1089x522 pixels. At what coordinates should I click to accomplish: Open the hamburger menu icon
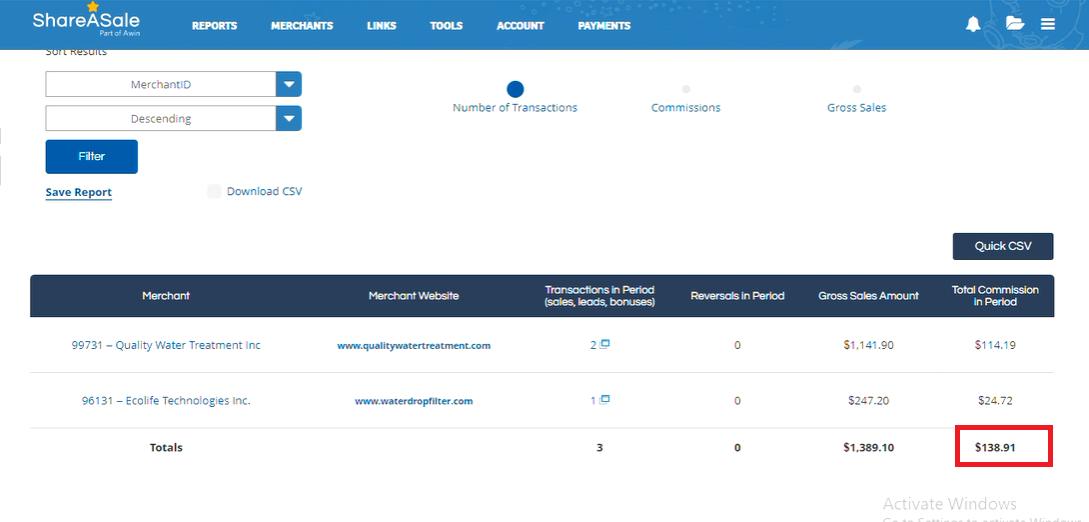point(1047,25)
